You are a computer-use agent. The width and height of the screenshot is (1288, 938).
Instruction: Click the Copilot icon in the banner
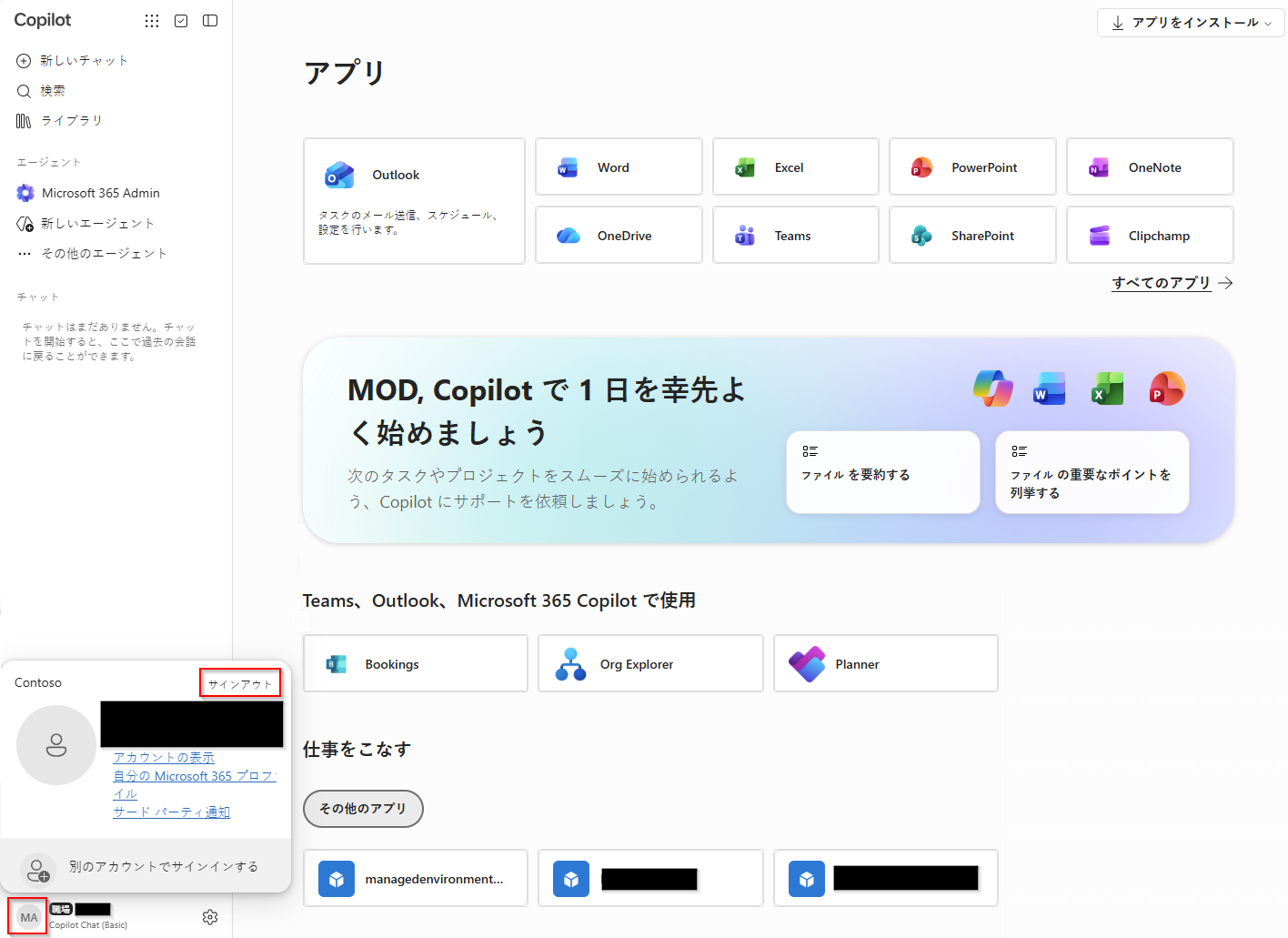tap(992, 388)
